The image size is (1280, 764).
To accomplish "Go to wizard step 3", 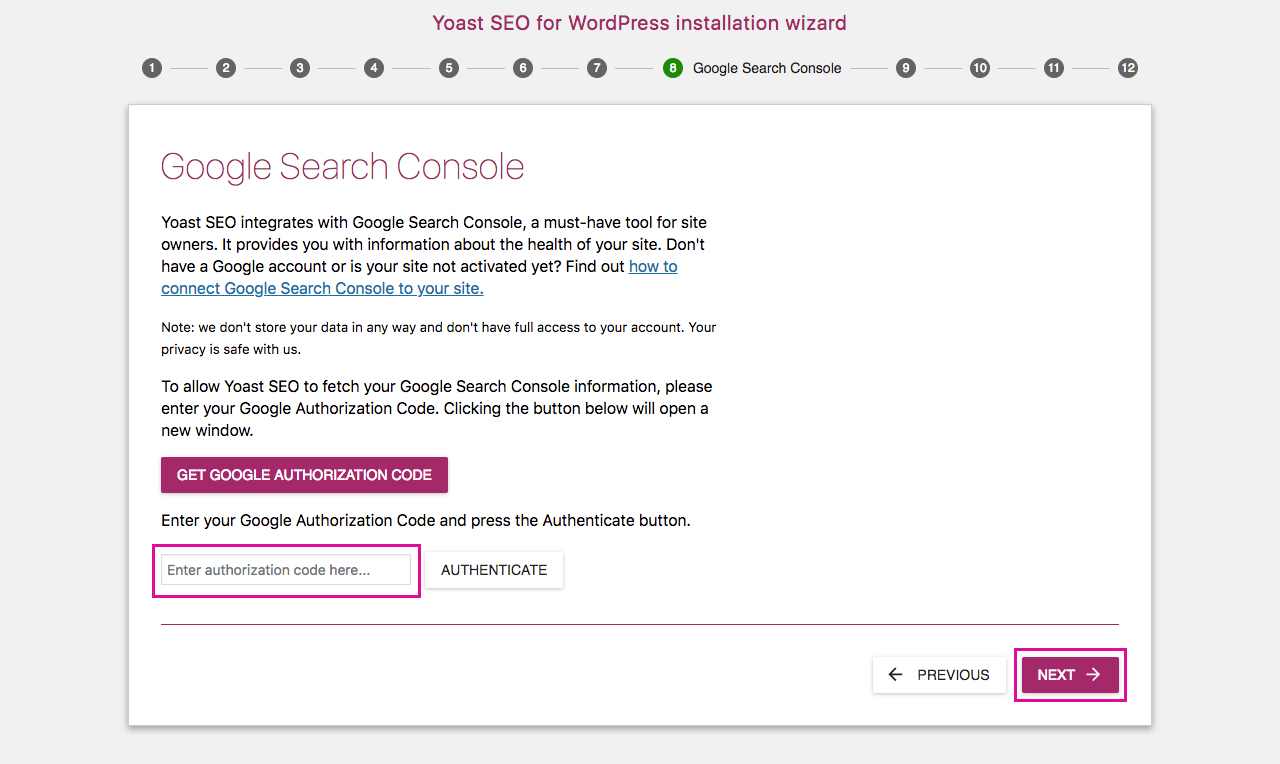I will 300,68.
